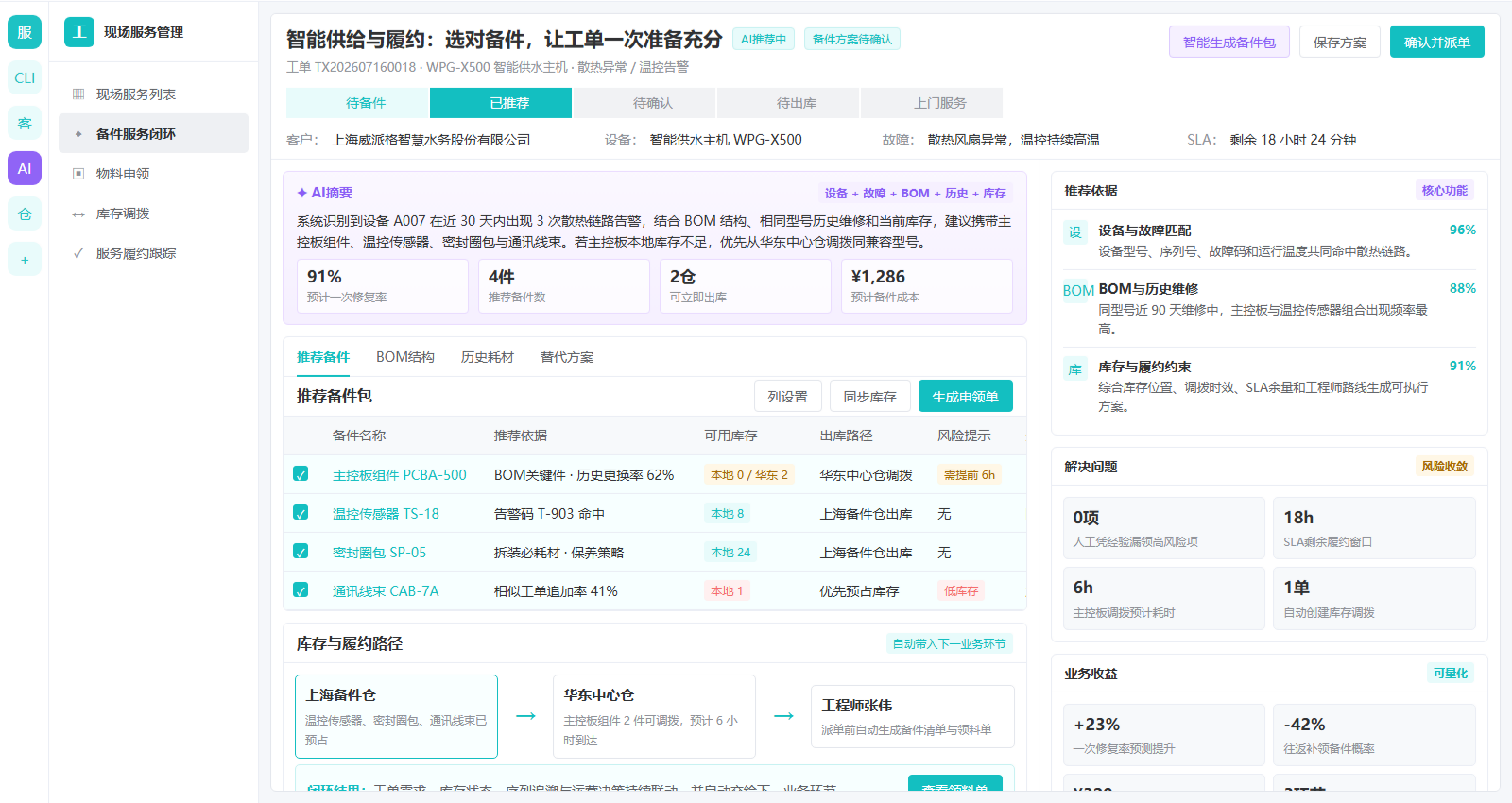The image size is (1512, 803).
Task: Open the 密封圈包 SP-05 link
Action: click(379, 553)
